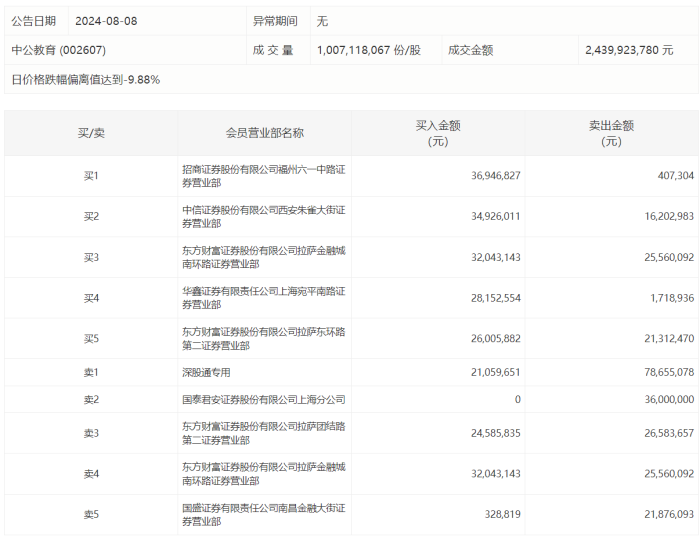Select the 卖5 row label
700x537 pixels.
coord(91,515)
